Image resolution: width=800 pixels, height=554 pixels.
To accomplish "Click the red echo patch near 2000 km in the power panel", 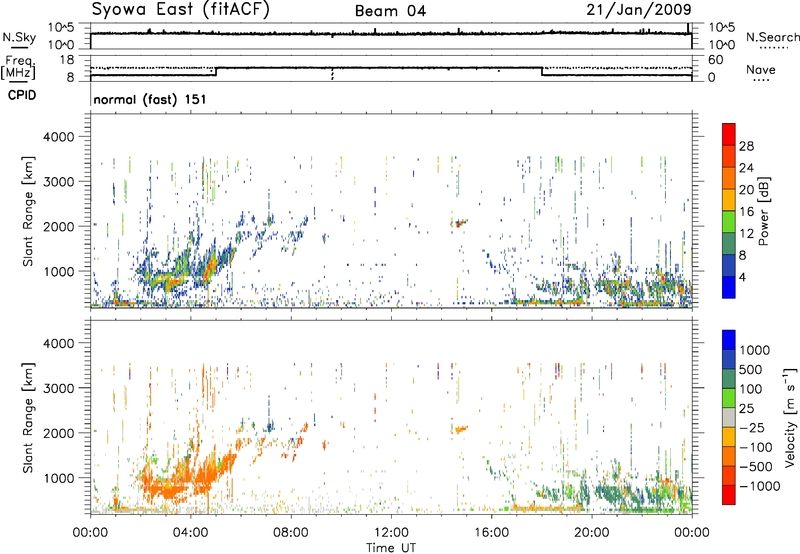I will point(461,223).
